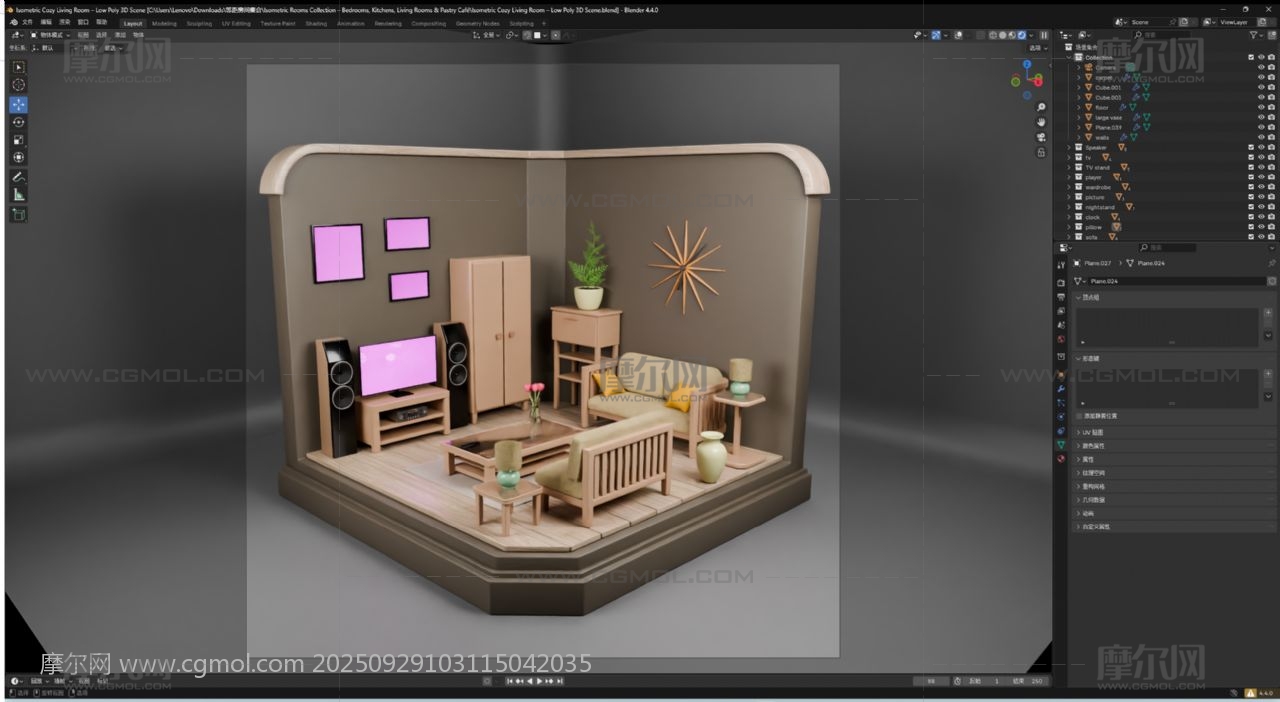This screenshot has width=1280, height=702.
Task: Select the Move tool in the toolbar
Action: pyautogui.click(x=18, y=104)
